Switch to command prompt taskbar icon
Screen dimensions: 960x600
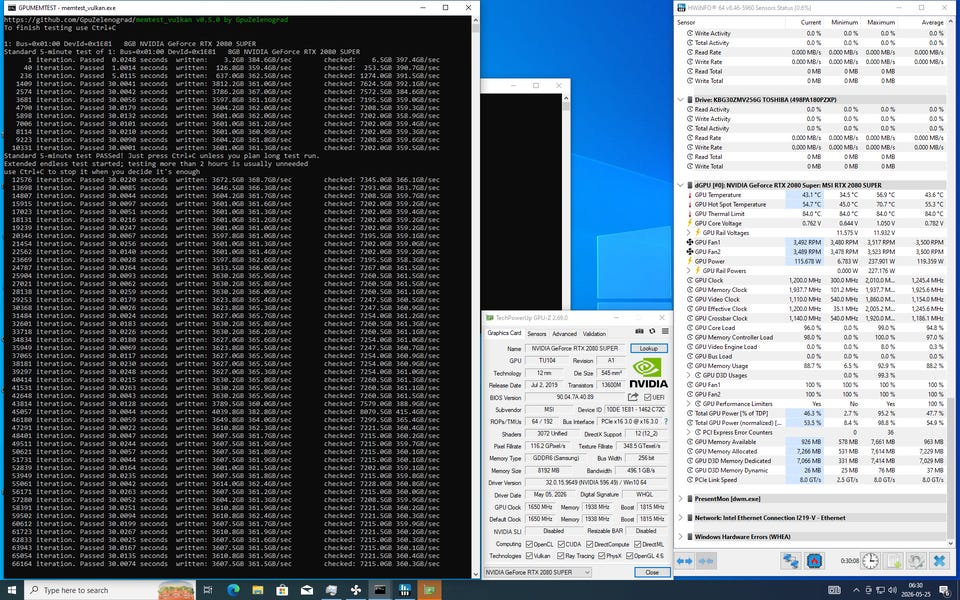380,590
